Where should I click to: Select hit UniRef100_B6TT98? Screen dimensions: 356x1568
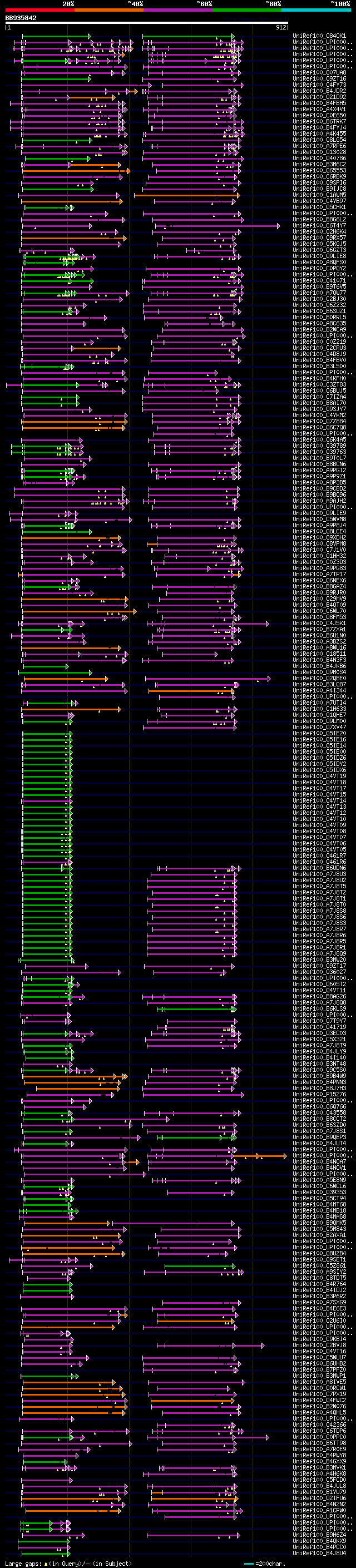point(319,1443)
